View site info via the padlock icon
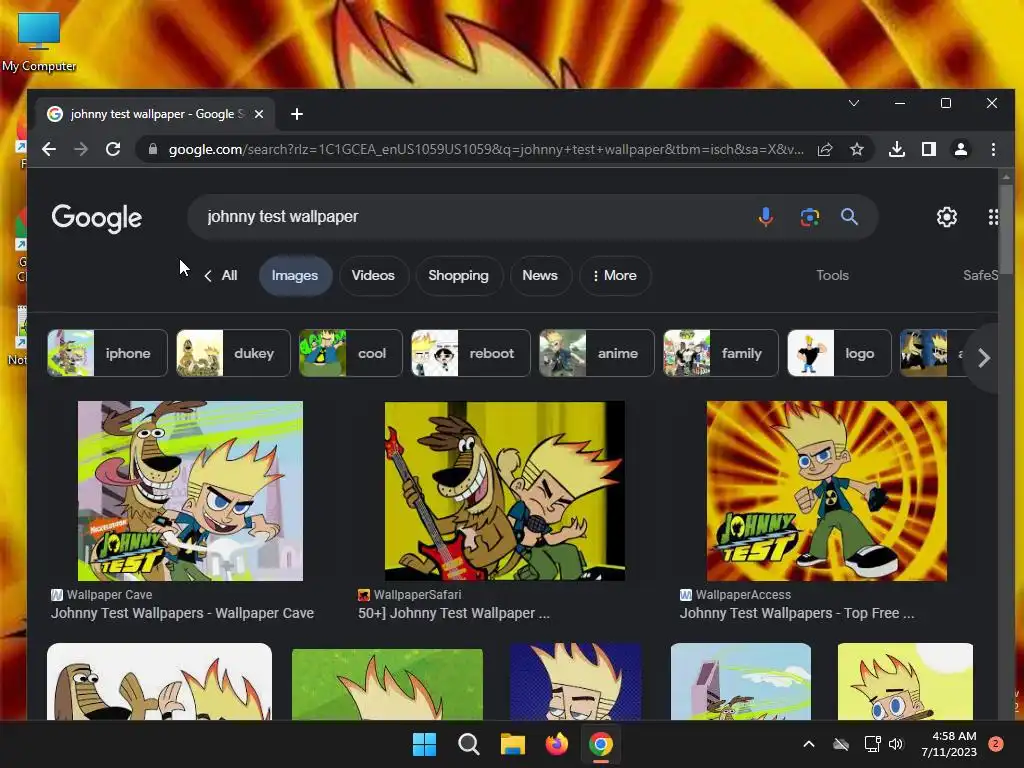Screen dimensions: 1024x768 (153, 150)
